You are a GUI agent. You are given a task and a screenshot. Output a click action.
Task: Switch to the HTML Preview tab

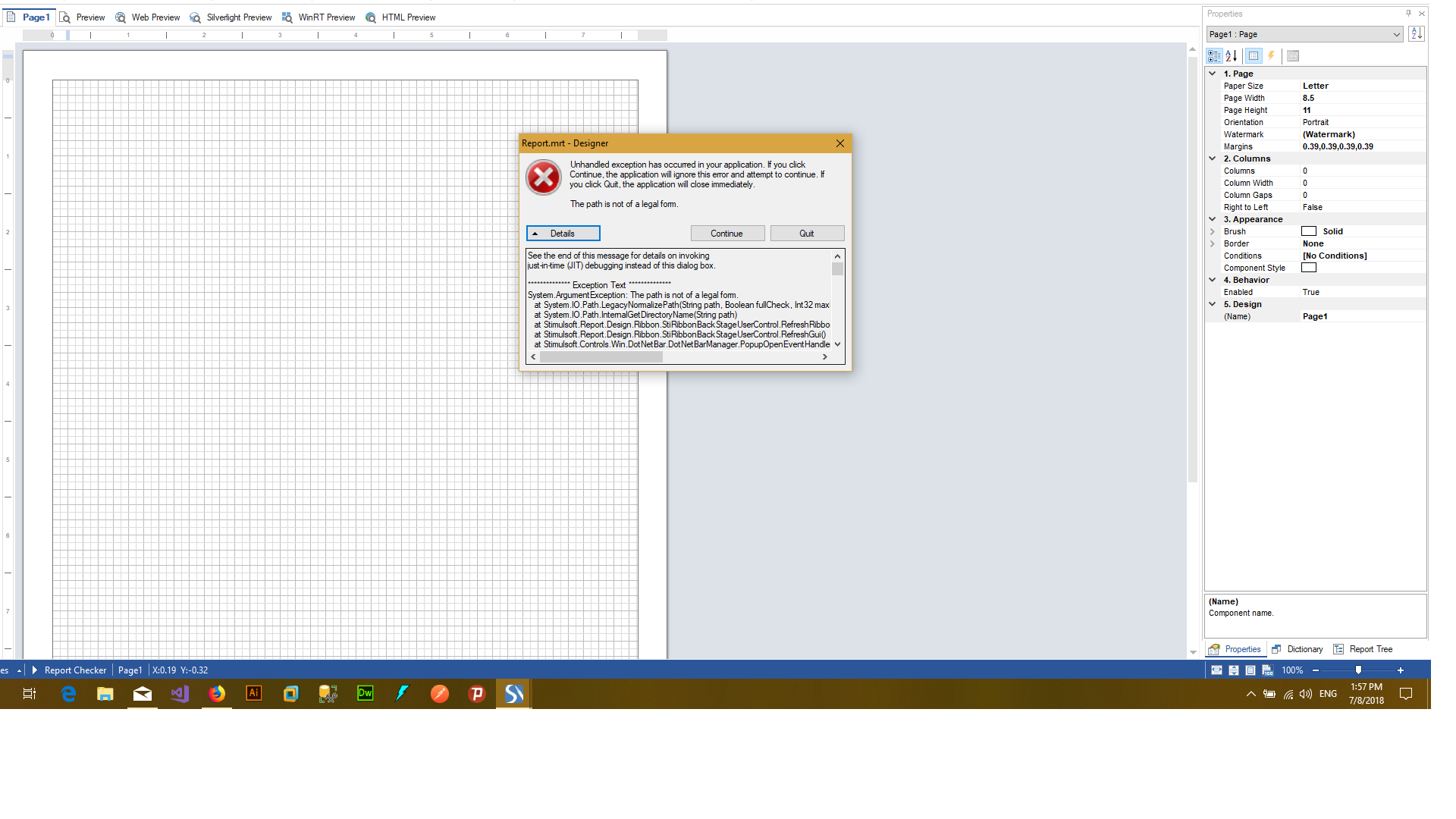click(x=400, y=17)
